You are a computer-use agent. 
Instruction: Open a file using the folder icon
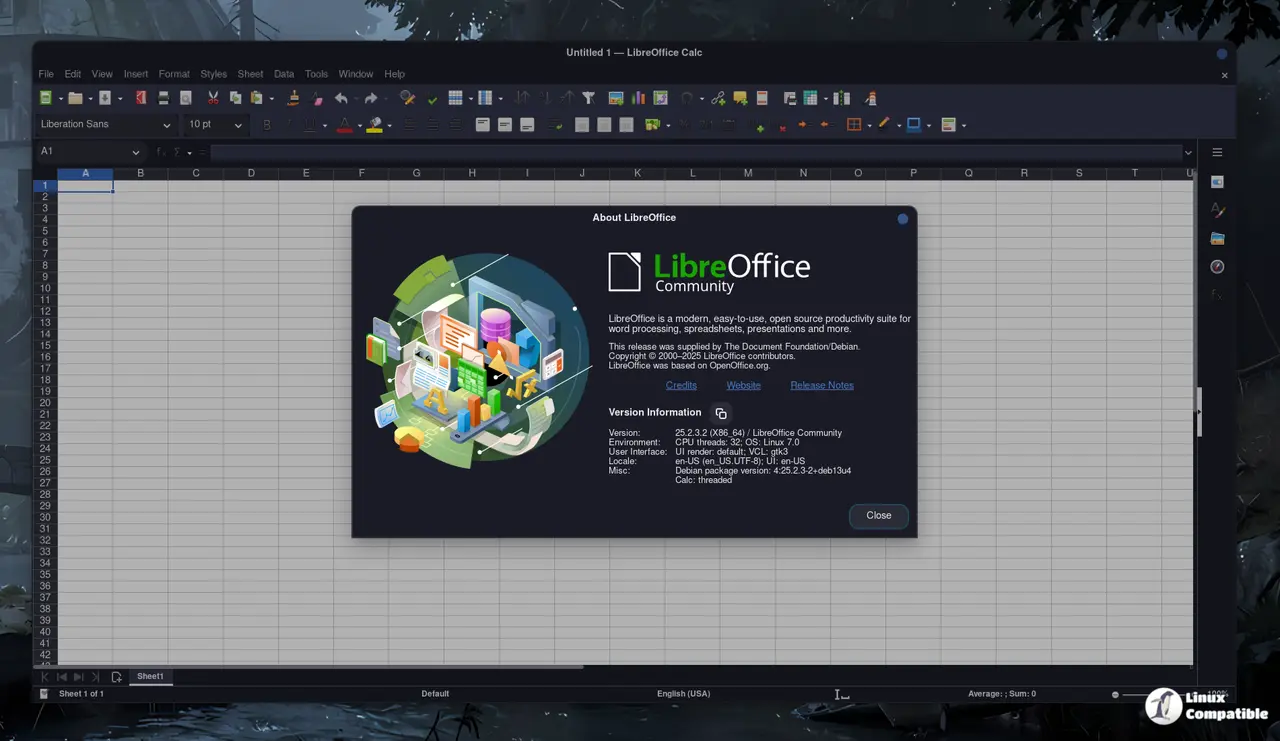(x=75, y=98)
